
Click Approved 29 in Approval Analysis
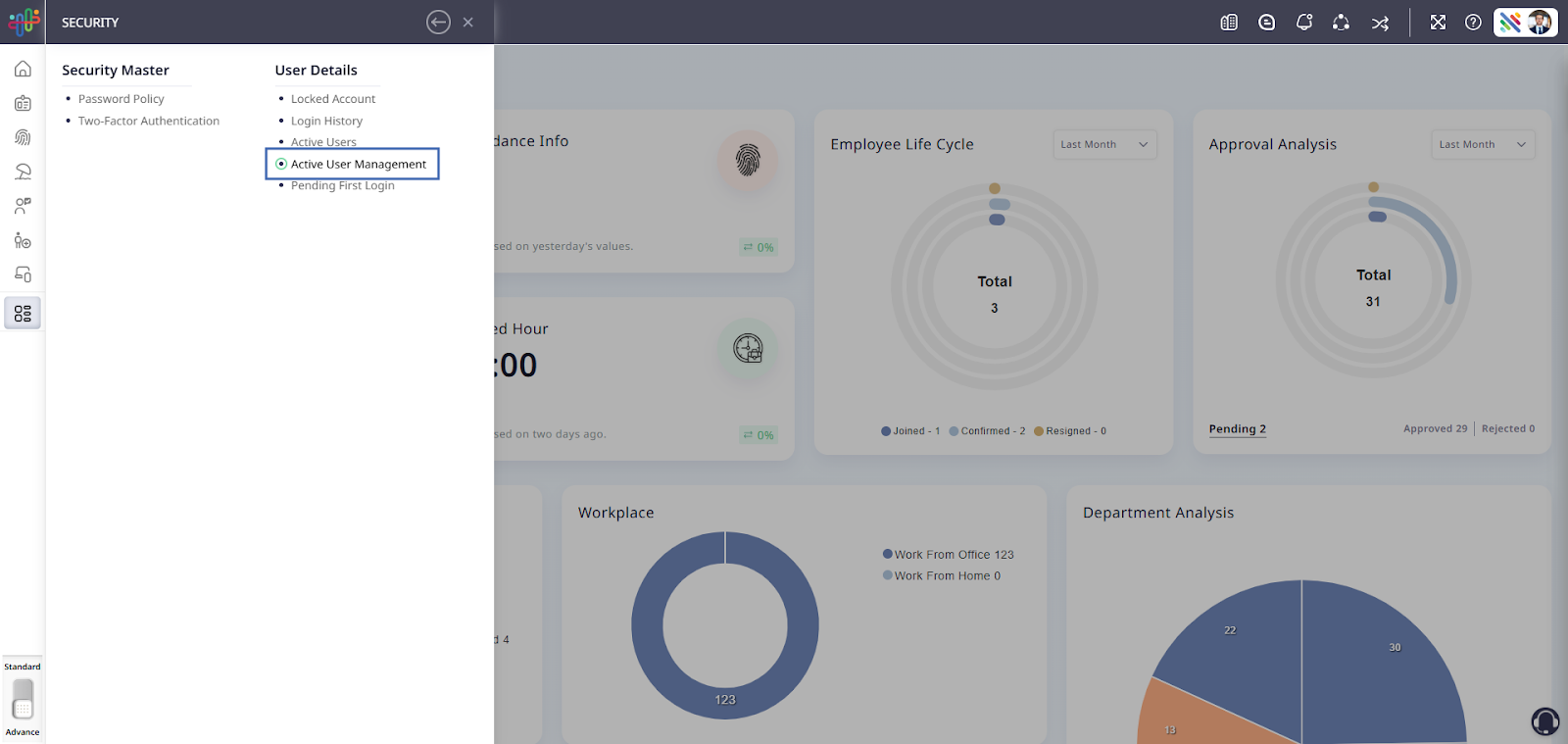pos(1435,428)
